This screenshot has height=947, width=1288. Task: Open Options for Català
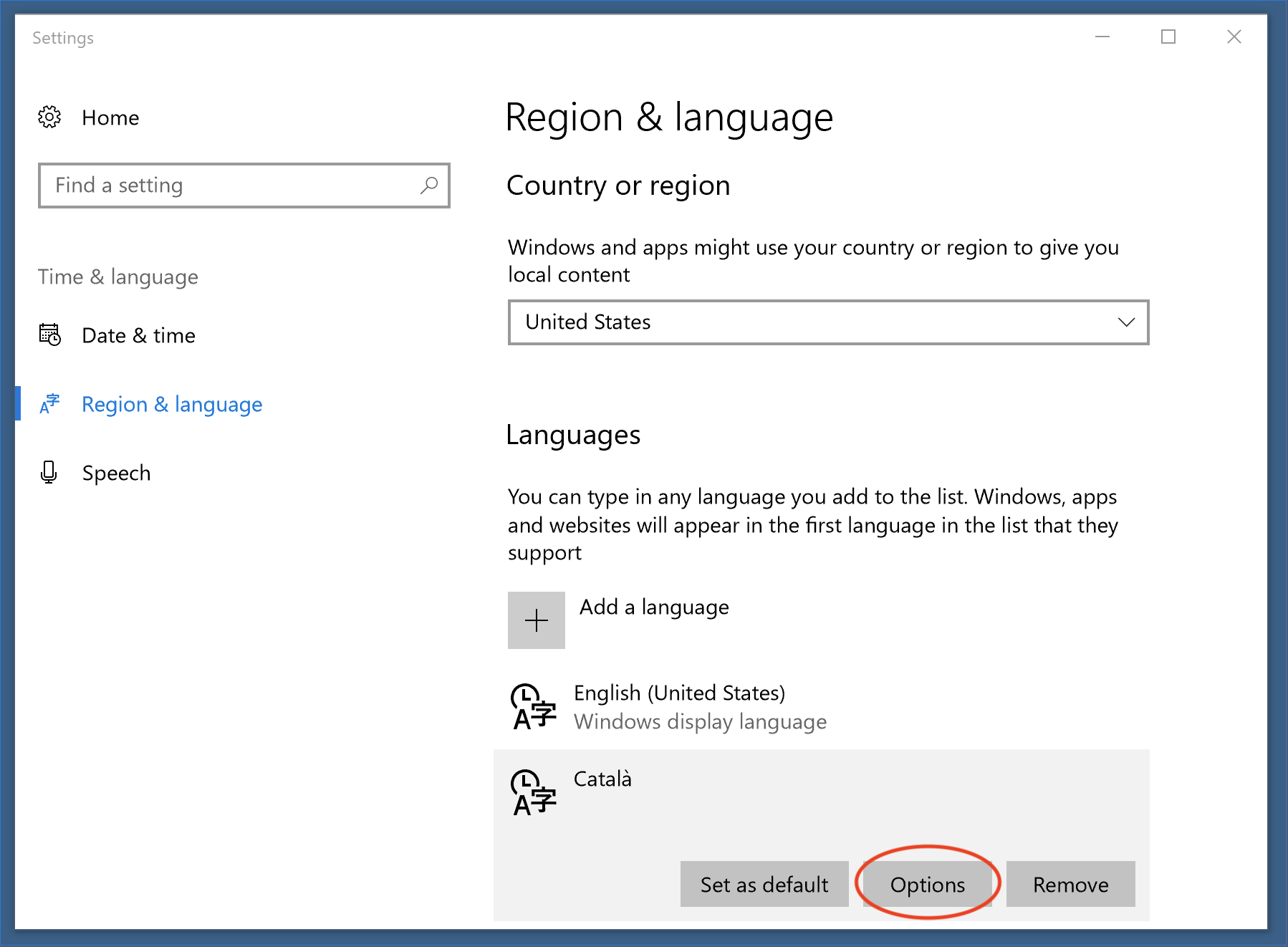point(928,884)
